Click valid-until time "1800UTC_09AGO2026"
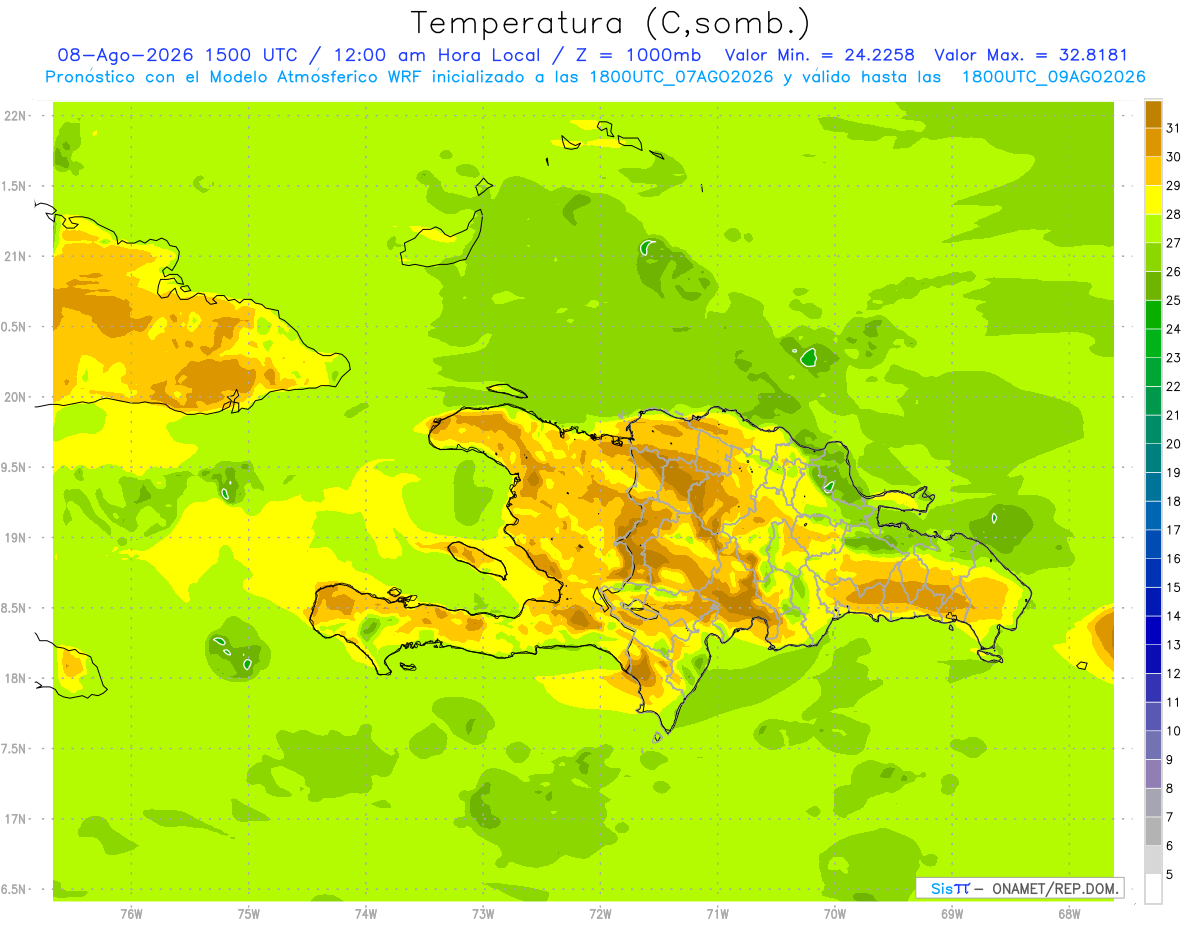Image resolution: width=1200 pixels, height=927 pixels. (x=1053, y=77)
